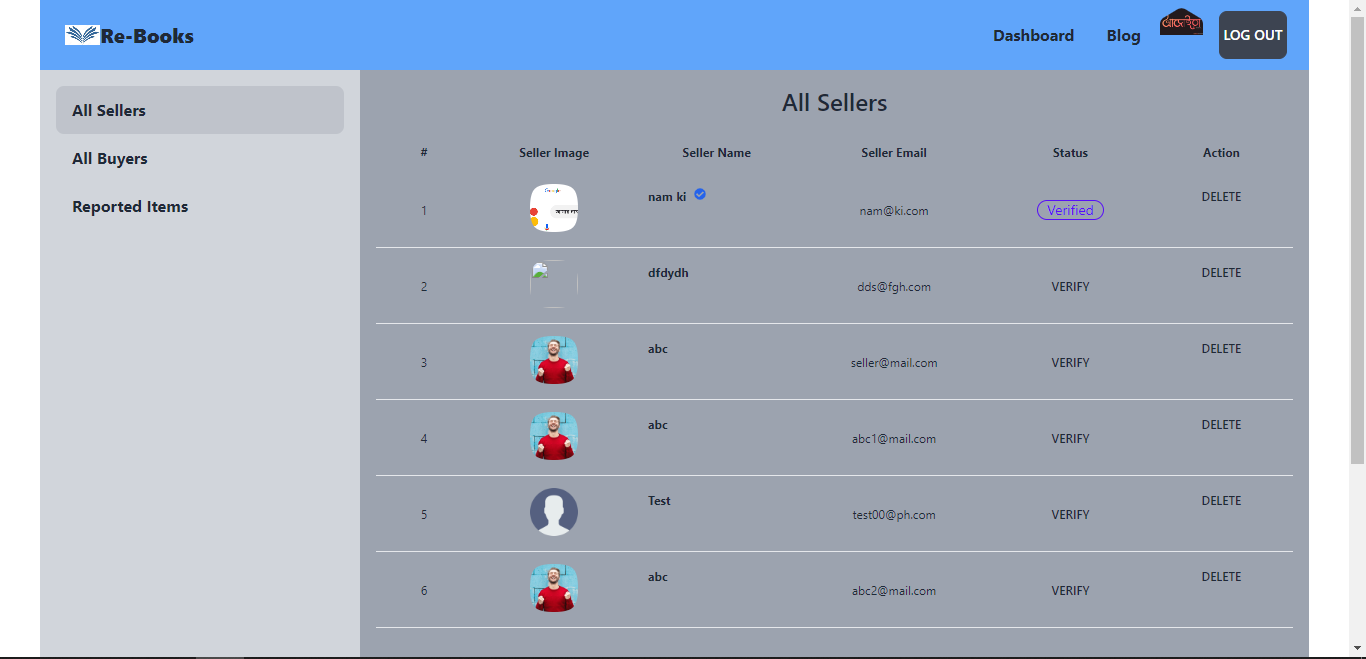Click the scrollbar up arrow
The width and height of the screenshot is (1366, 659).
(x=1357, y=8)
